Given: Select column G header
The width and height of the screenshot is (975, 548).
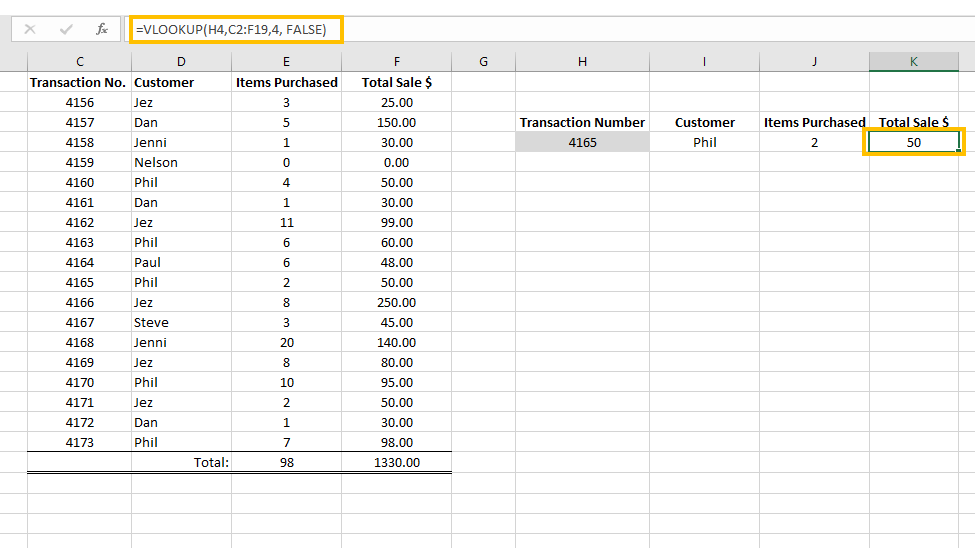Looking at the screenshot, I should coord(483,62).
